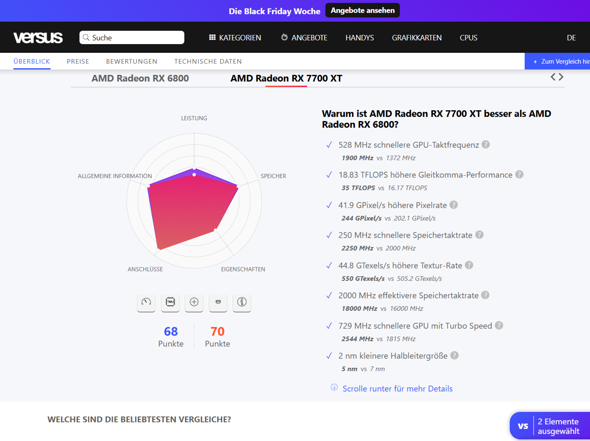Click the 250 MHz schnellere Speichertaktrate text
The width and height of the screenshot is (590, 441).
[x=405, y=235]
